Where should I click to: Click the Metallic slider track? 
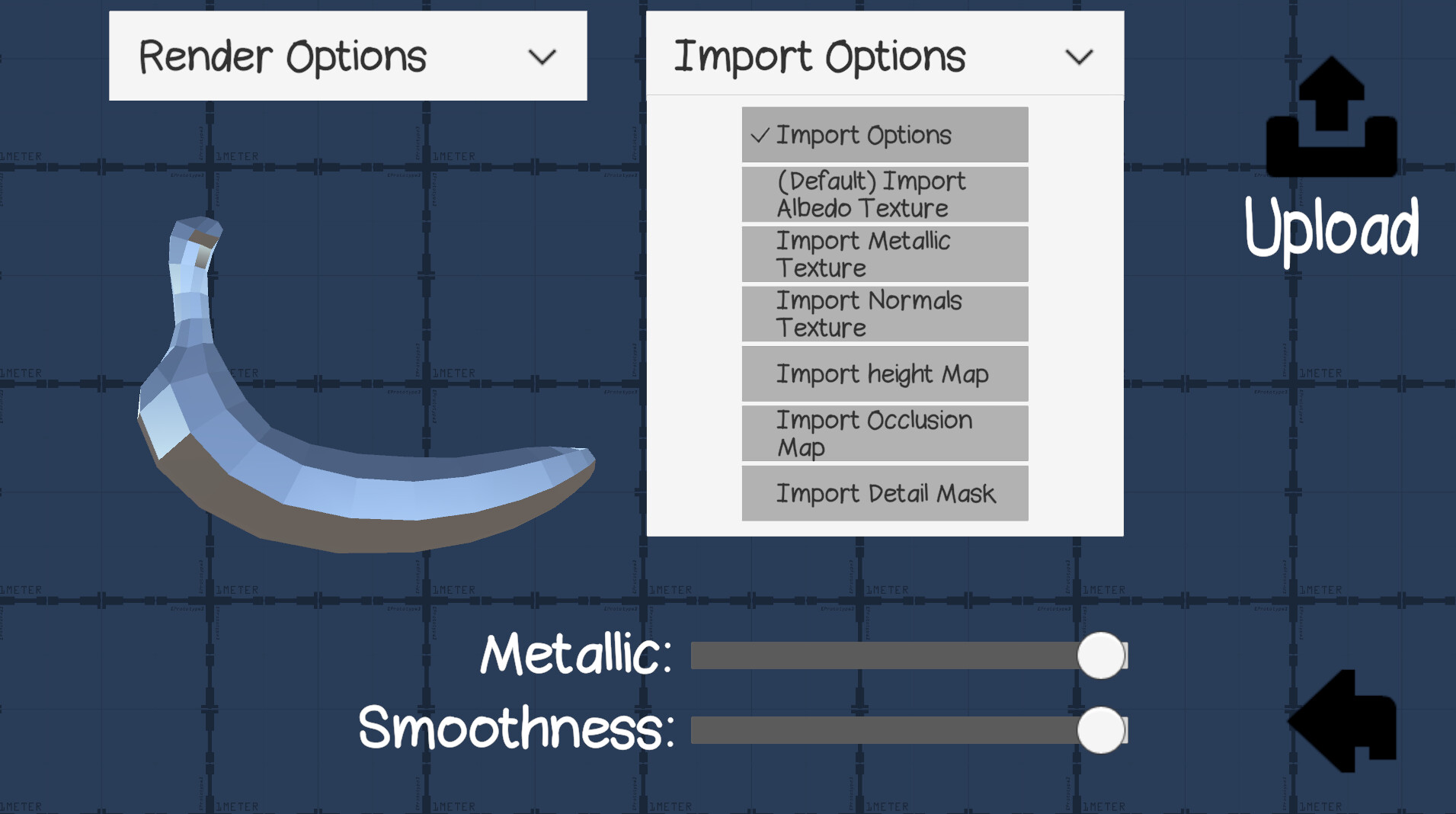point(876,655)
